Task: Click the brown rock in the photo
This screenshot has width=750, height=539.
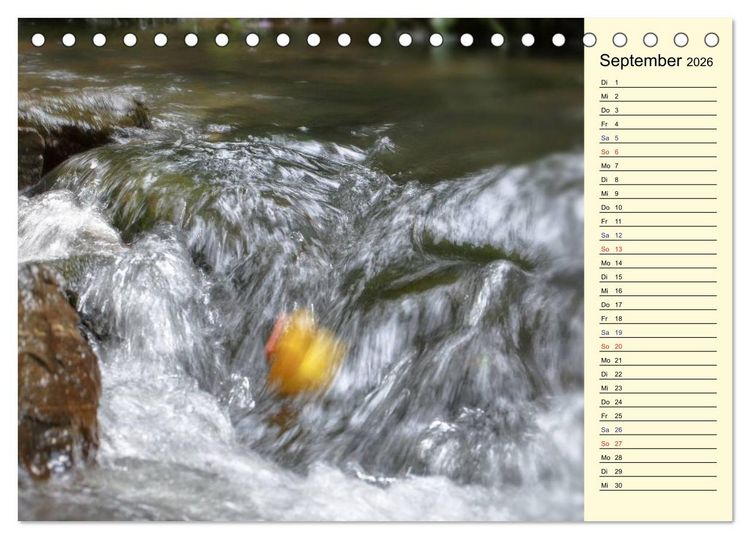Action: point(56,371)
